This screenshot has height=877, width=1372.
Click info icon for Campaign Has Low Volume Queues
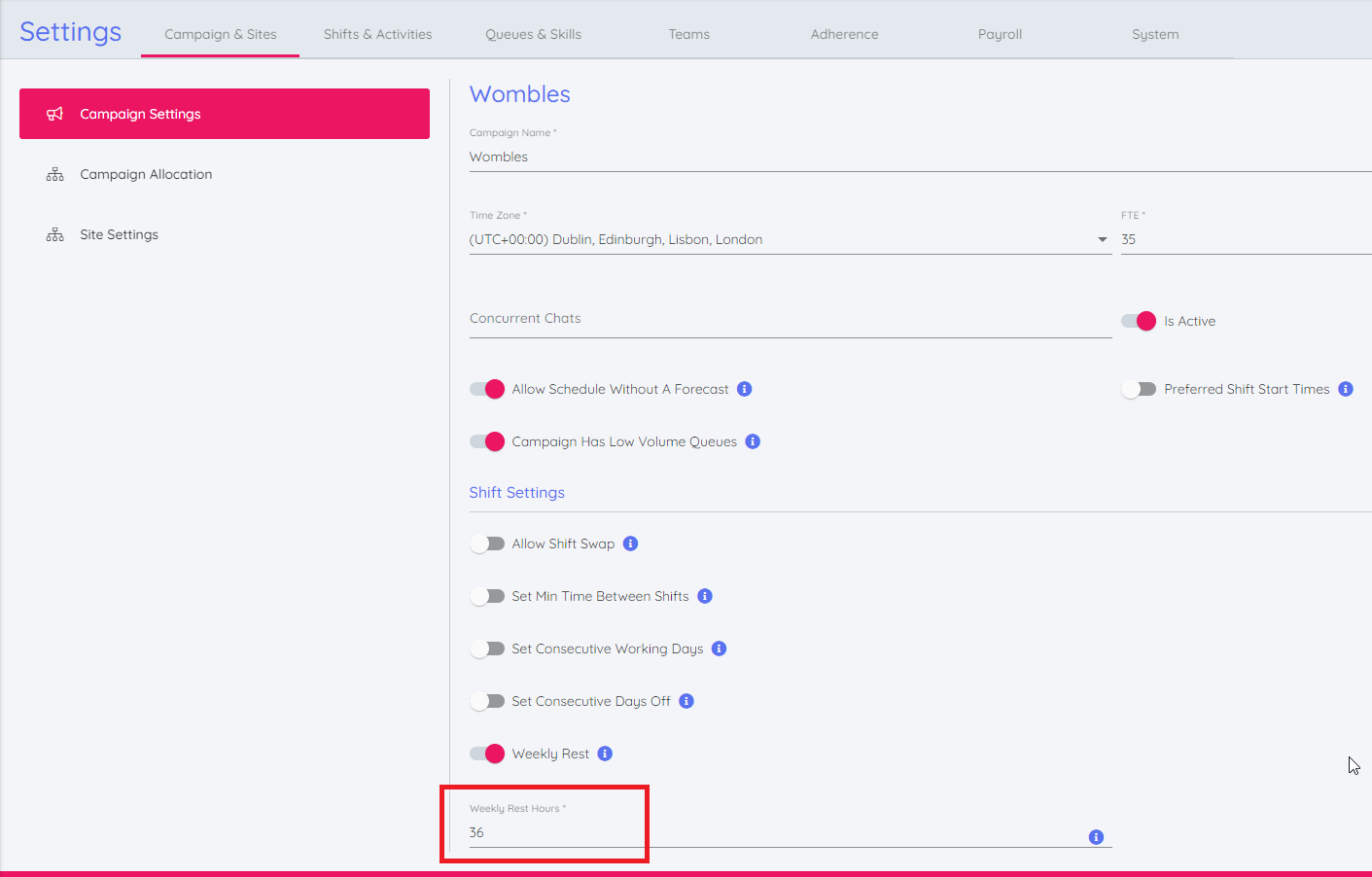pos(753,441)
